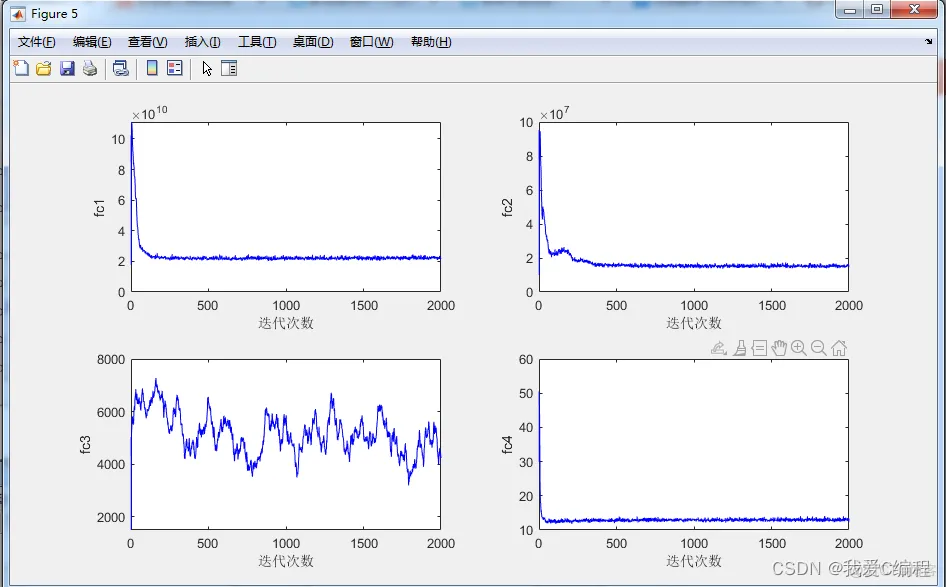Click the Link Plot toolbar icon

pos(121,68)
